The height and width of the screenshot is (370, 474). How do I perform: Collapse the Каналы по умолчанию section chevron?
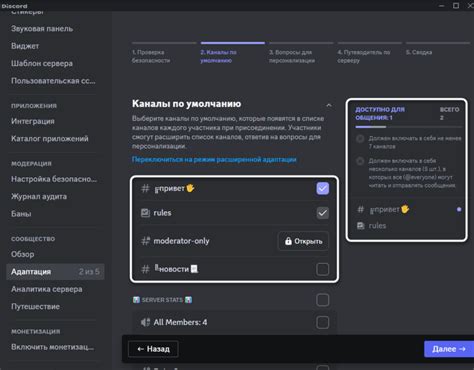329,105
